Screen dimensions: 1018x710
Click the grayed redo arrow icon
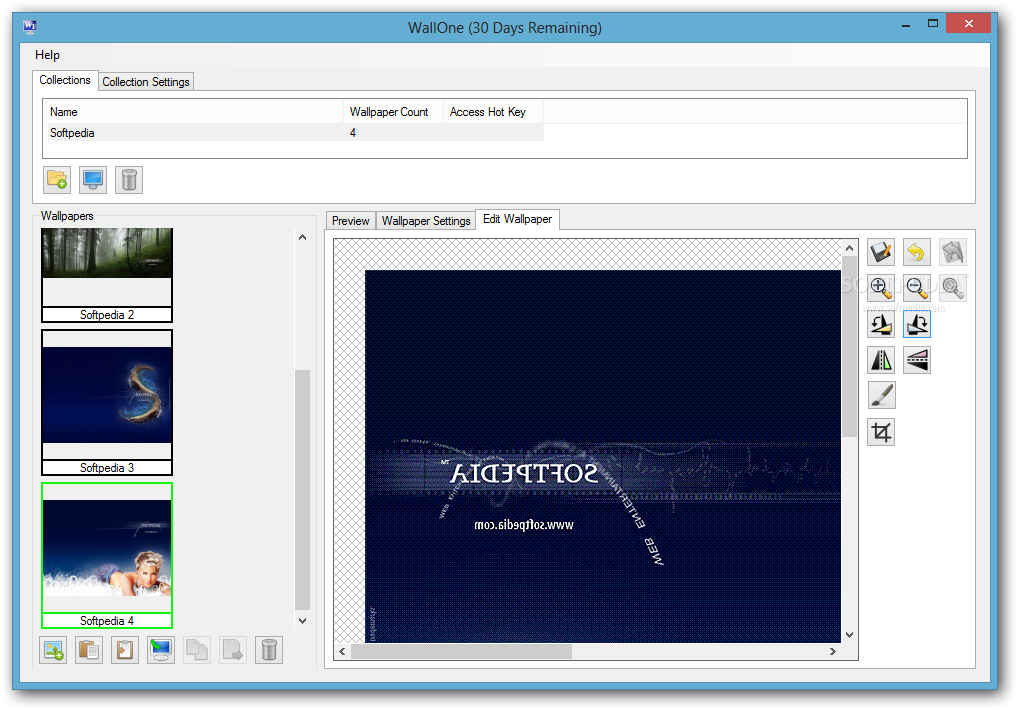coord(952,252)
